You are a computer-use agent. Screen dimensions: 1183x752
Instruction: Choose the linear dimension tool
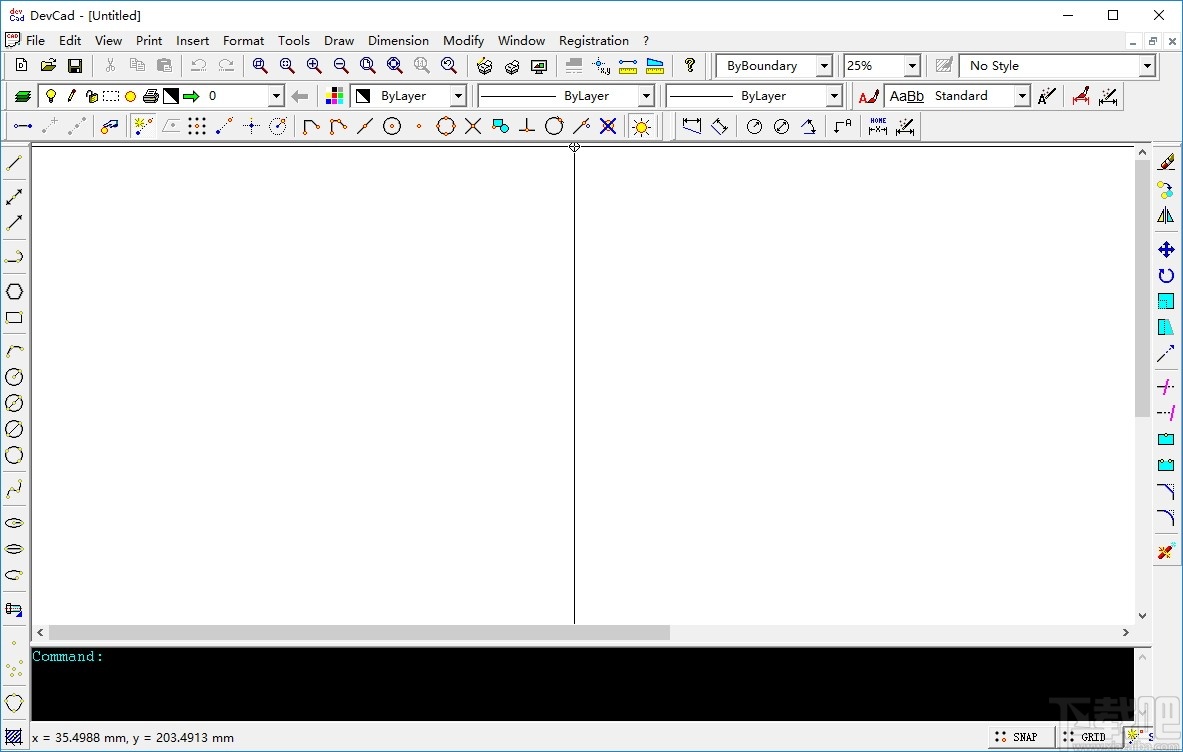tap(692, 126)
